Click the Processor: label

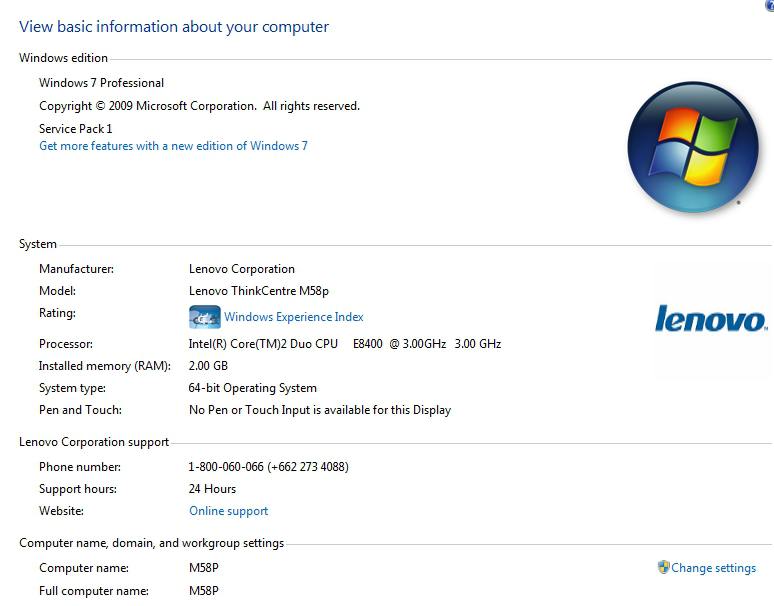pos(66,344)
